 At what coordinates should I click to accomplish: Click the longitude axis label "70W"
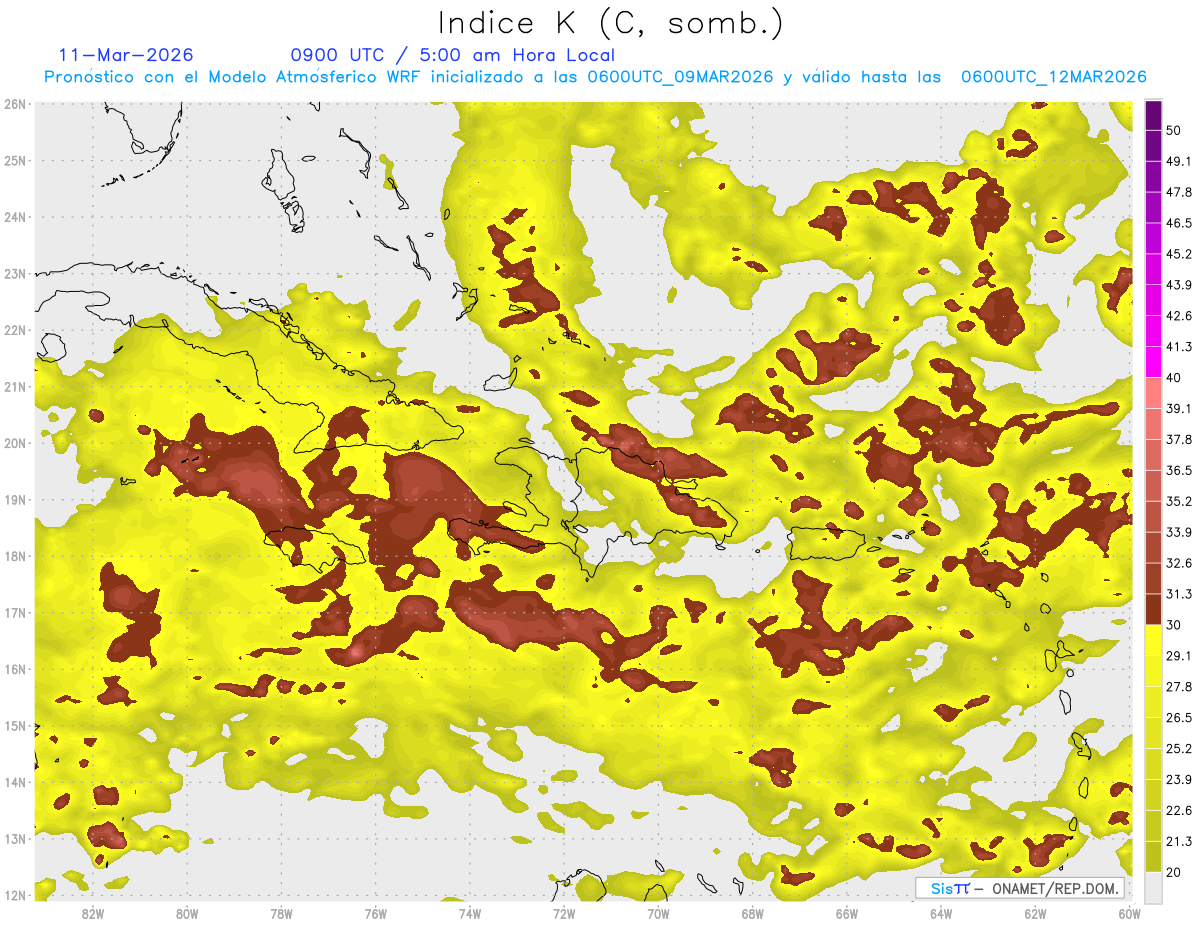(658, 914)
